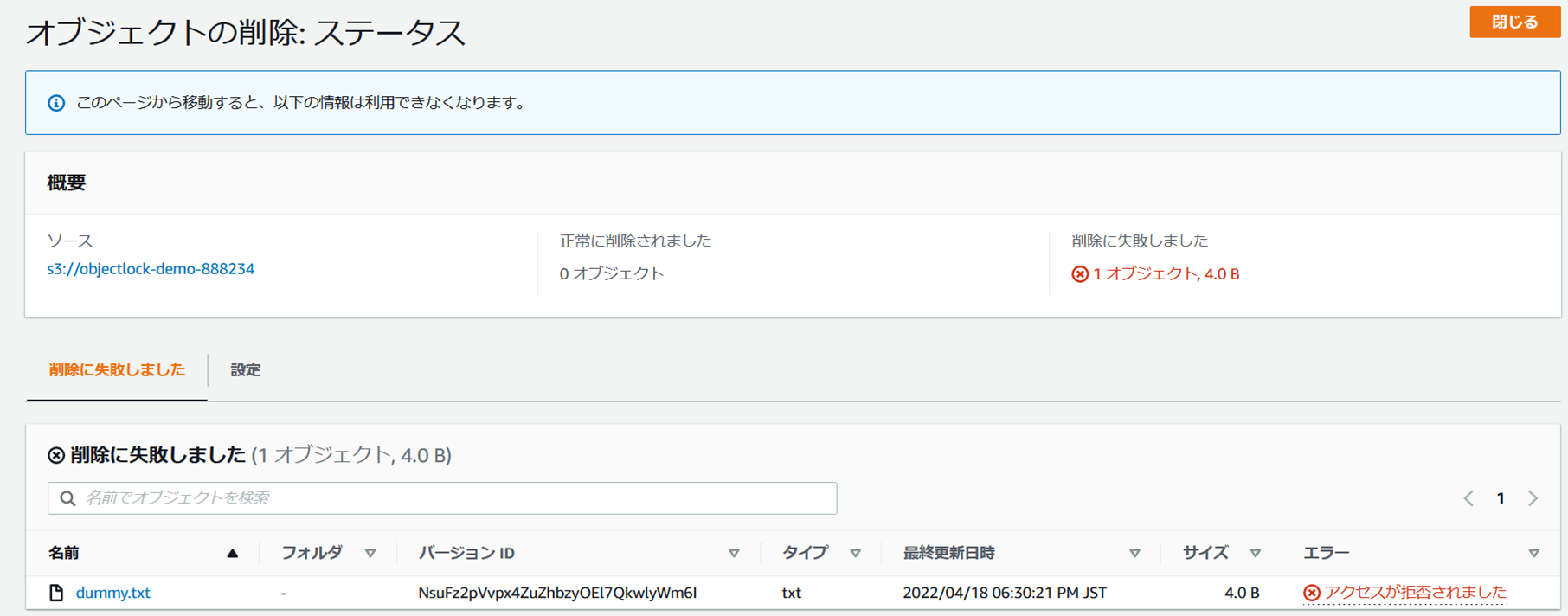The image size is (1568, 616).
Task: Click the アクセスが拒否されました error text
Action: point(1416,593)
